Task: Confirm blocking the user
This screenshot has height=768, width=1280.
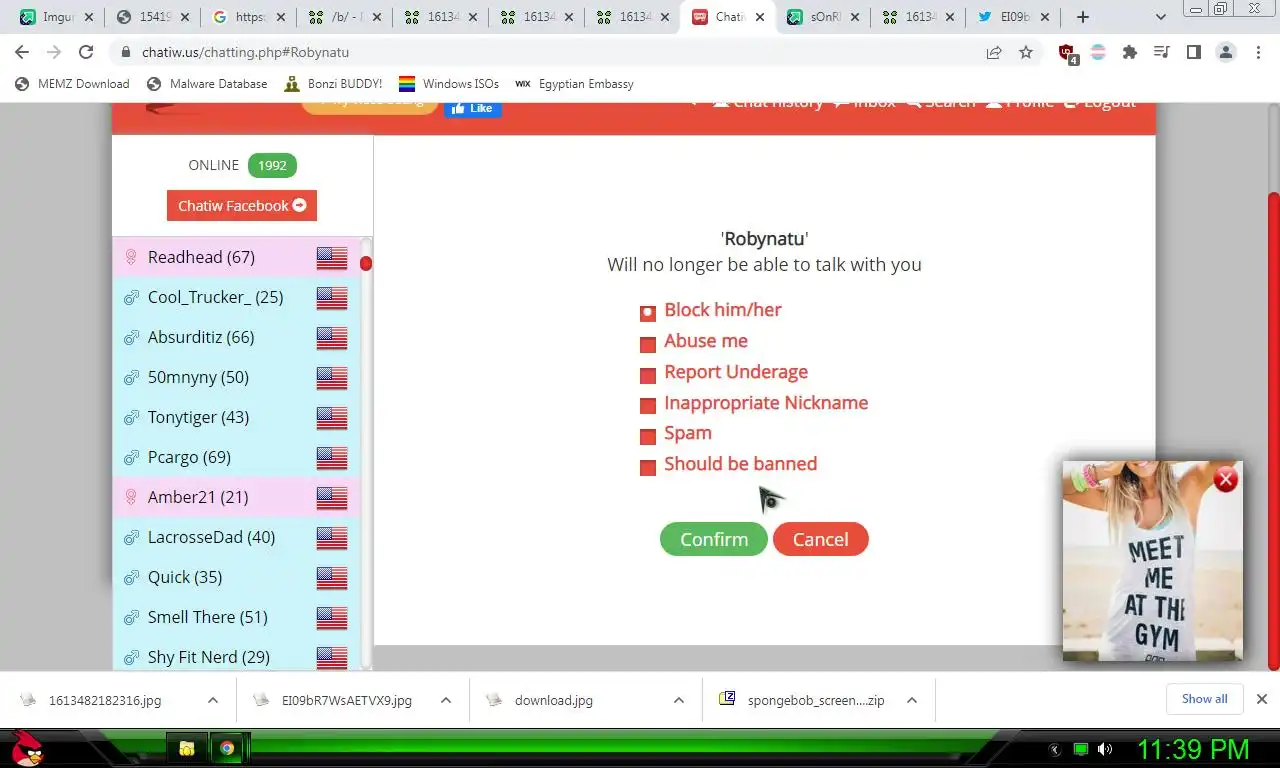Action: click(x=714, y=539)
